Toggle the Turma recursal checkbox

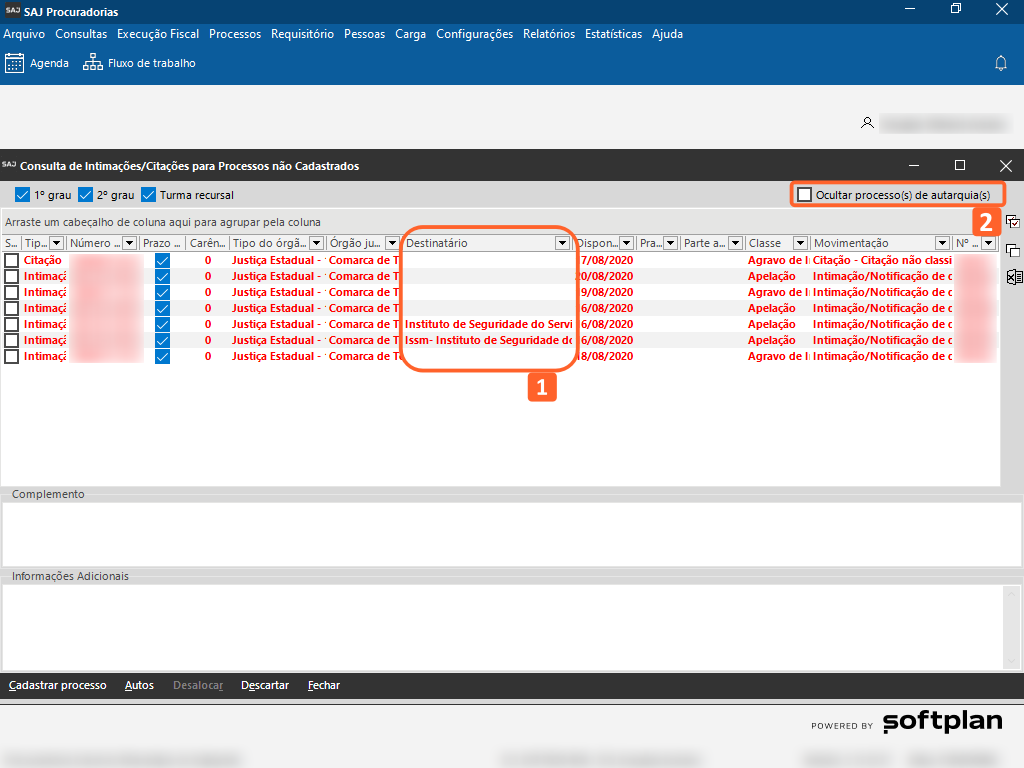pyautogui.click(x=149, y=195)
